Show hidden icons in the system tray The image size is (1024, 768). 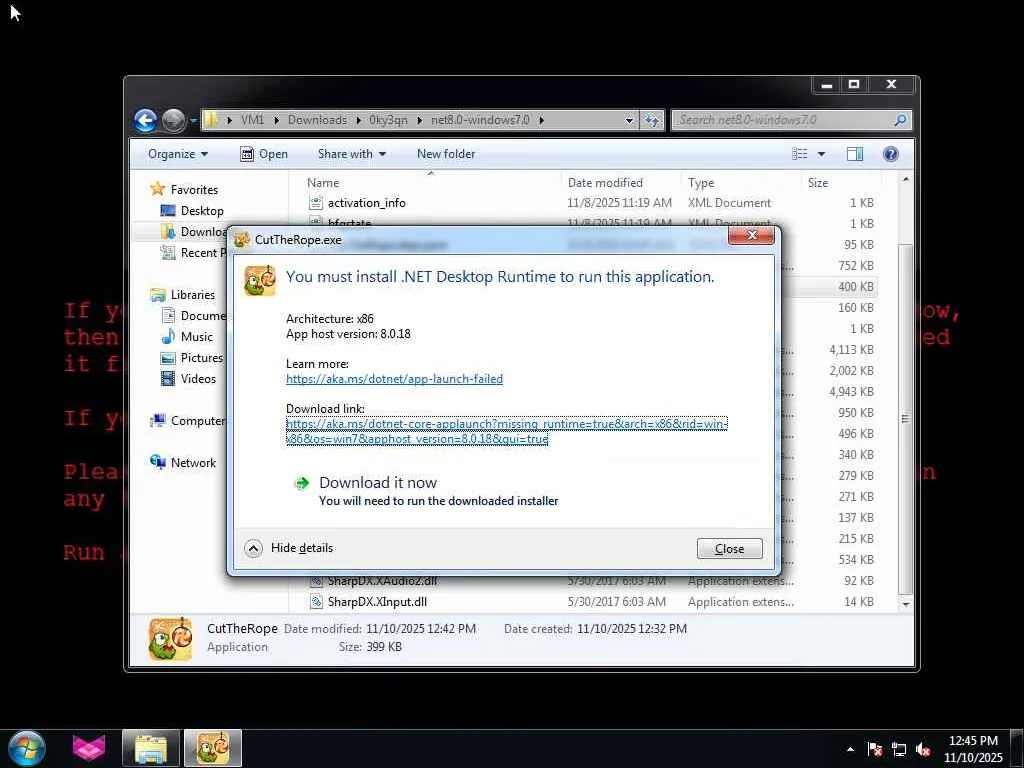pos(850,749)
